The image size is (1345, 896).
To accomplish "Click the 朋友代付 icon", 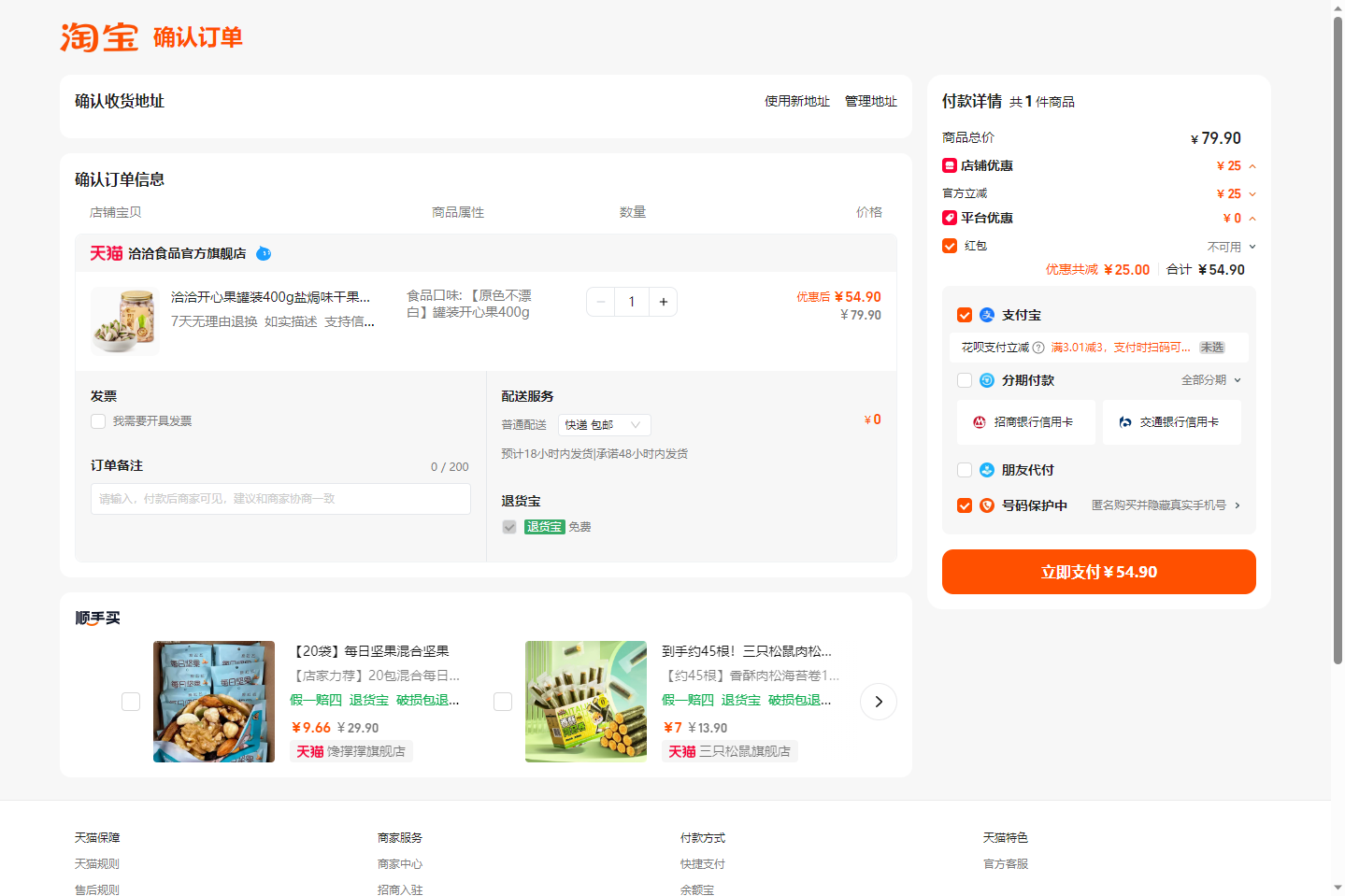I will pyautogui.click(x=987, y=470).
